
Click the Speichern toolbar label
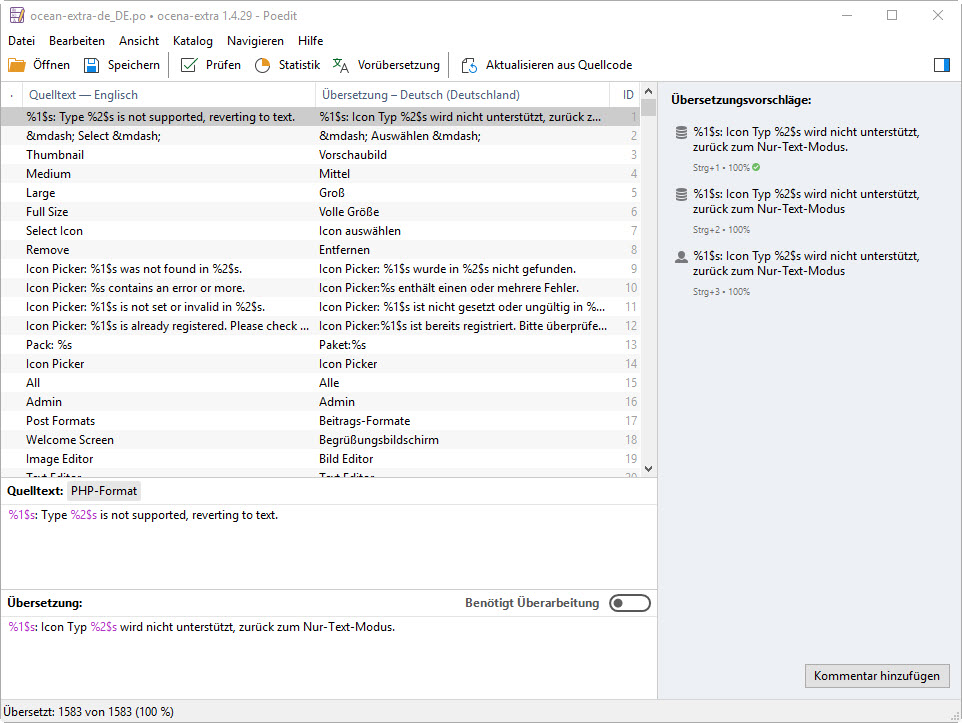pyautogui.click(x=134, y=65)
